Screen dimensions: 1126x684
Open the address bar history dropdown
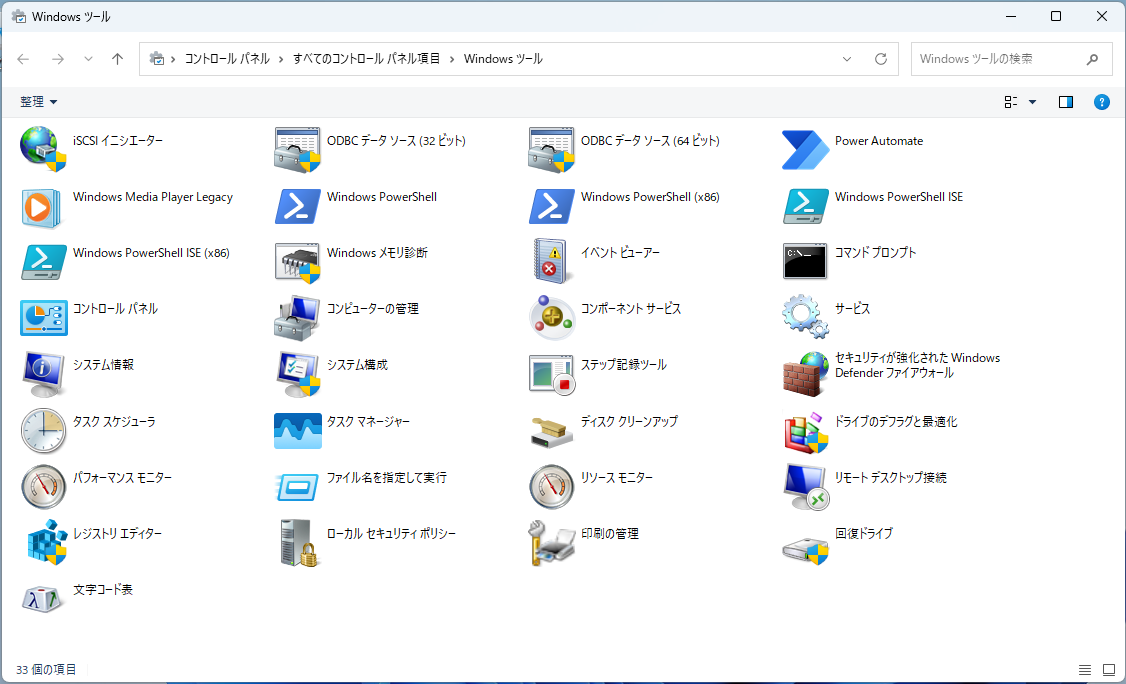847,59
